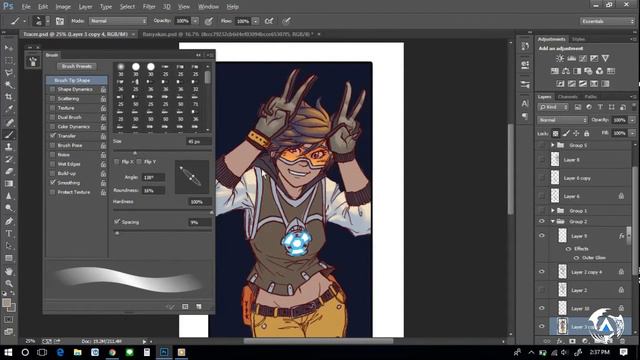
Task: Open brush Mode dropdown
Action: coord(118,21)
